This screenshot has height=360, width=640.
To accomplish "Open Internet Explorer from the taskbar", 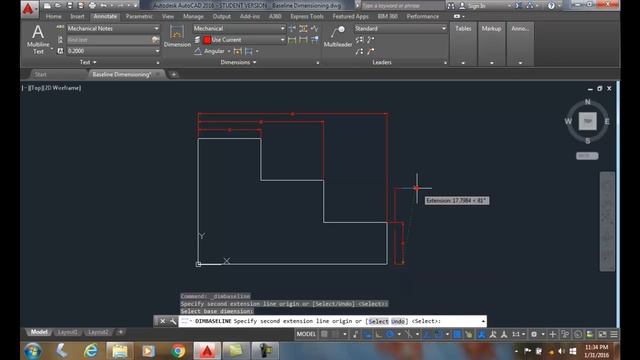I will coord(91,351).
